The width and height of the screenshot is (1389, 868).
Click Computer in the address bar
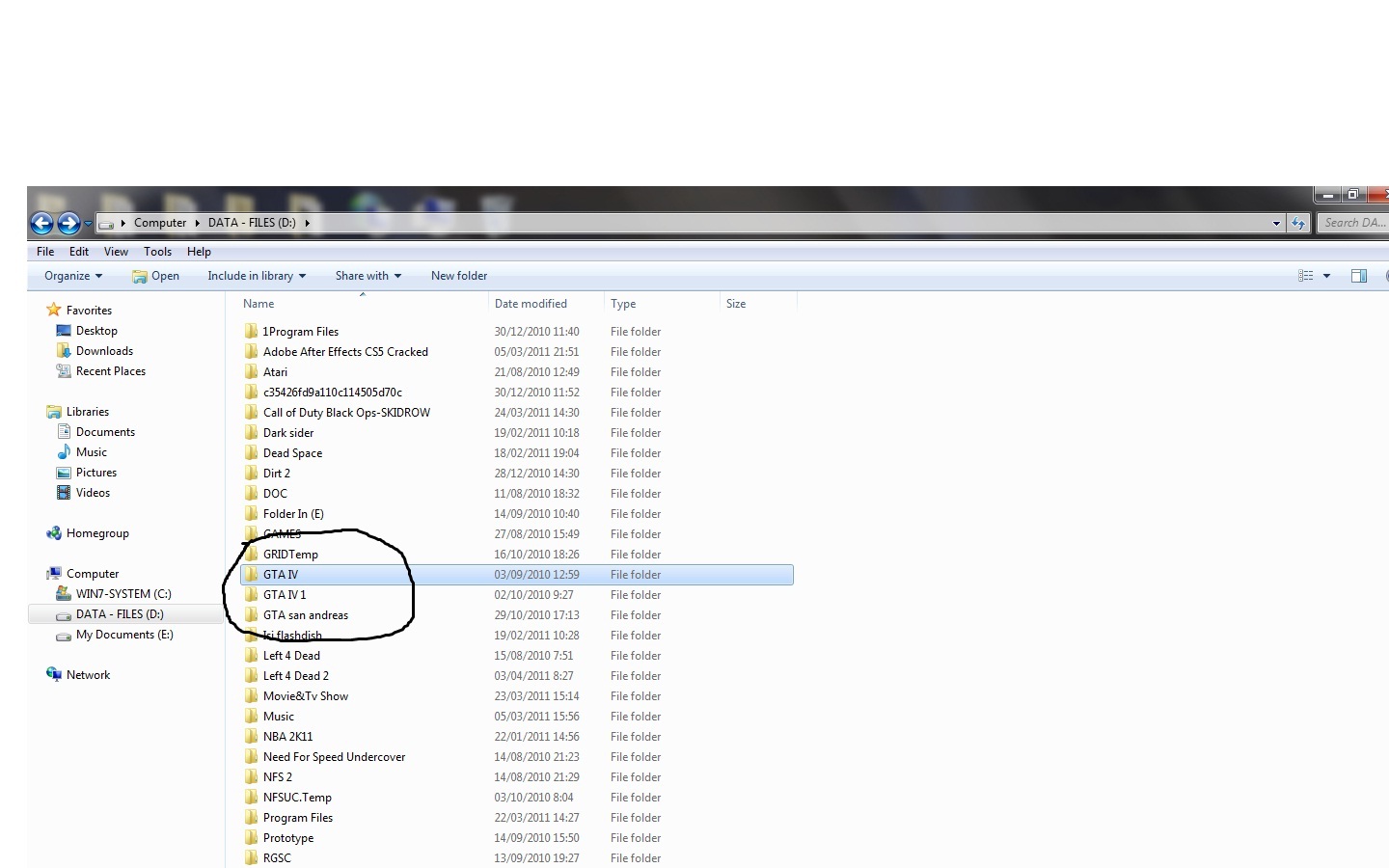[160, 223]
